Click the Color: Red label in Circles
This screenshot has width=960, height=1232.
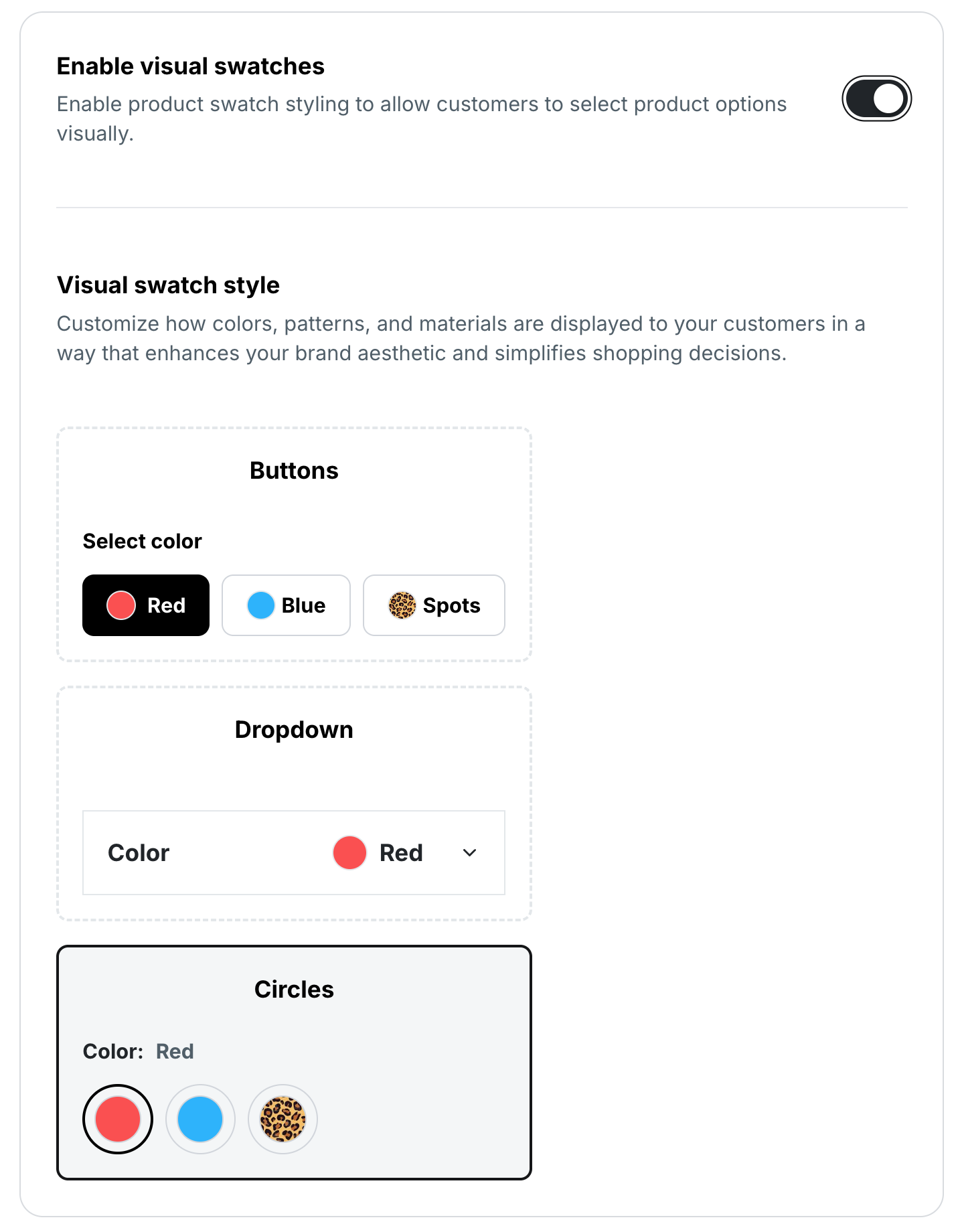click(x=139, y=1051)
